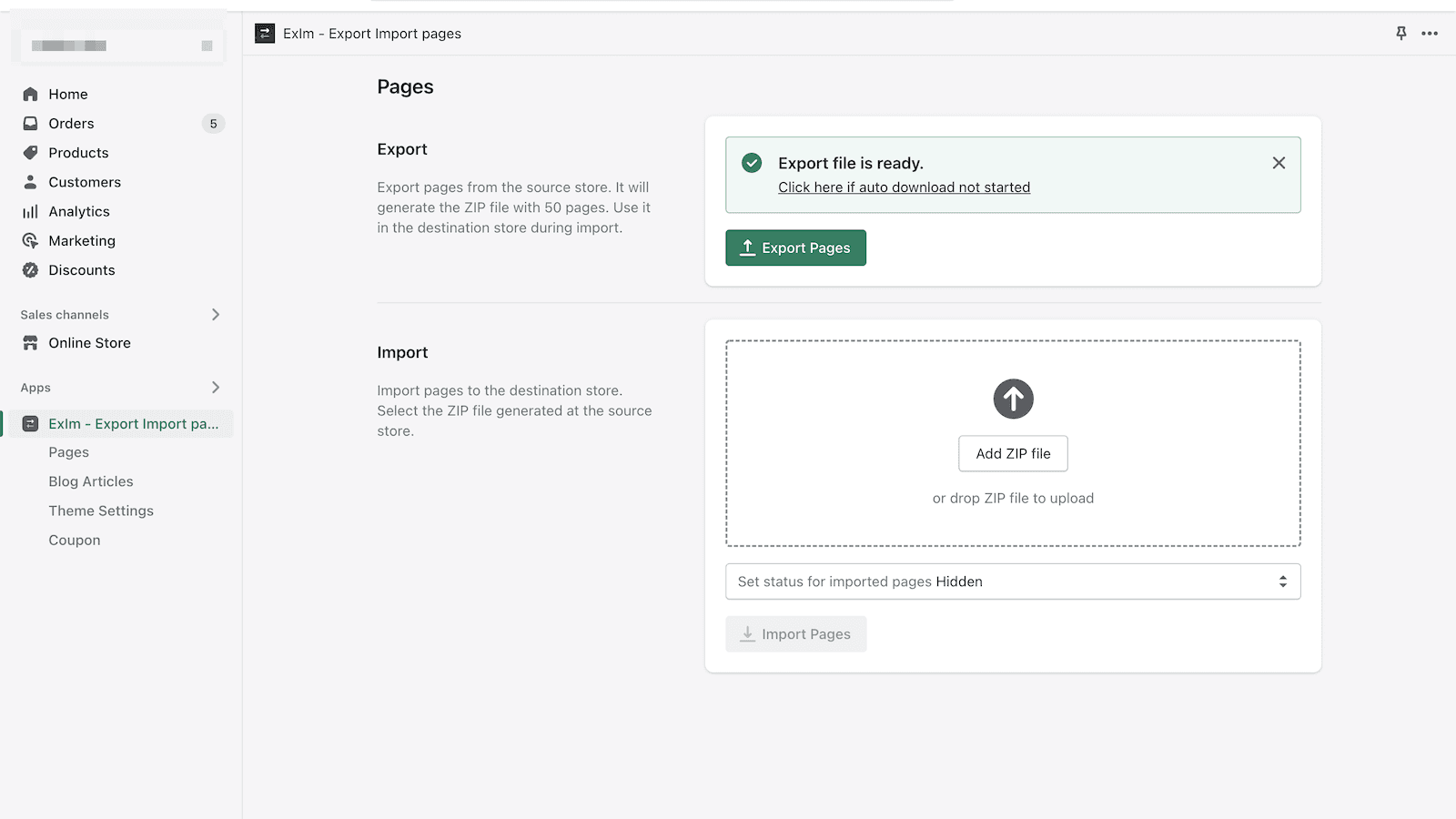Open the three-dot overflow menu
1456x819 pixels.
(x=1429, y=33)
